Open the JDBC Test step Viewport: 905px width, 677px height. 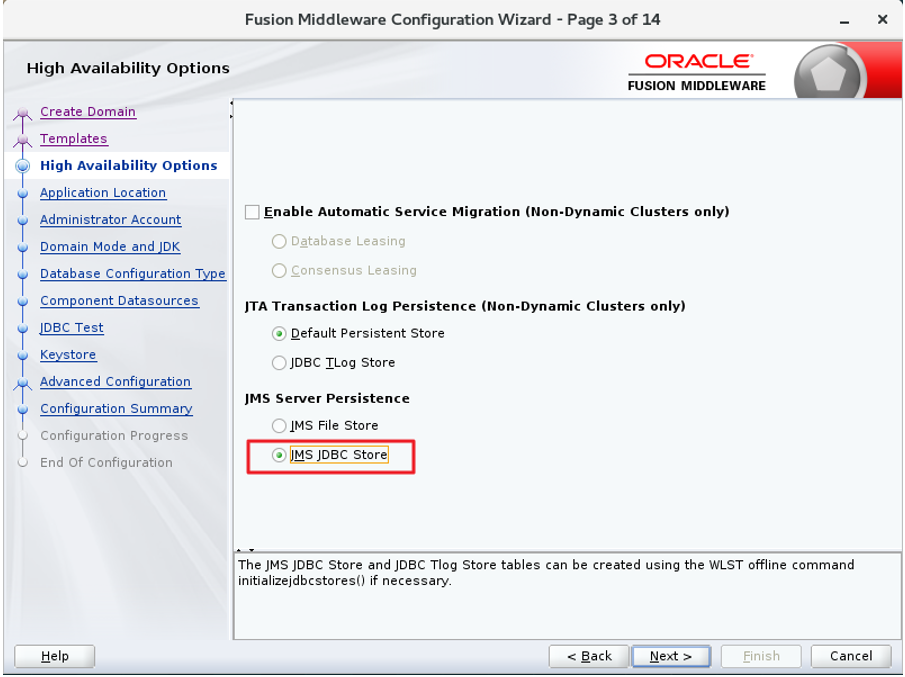[x=72, y=328]
